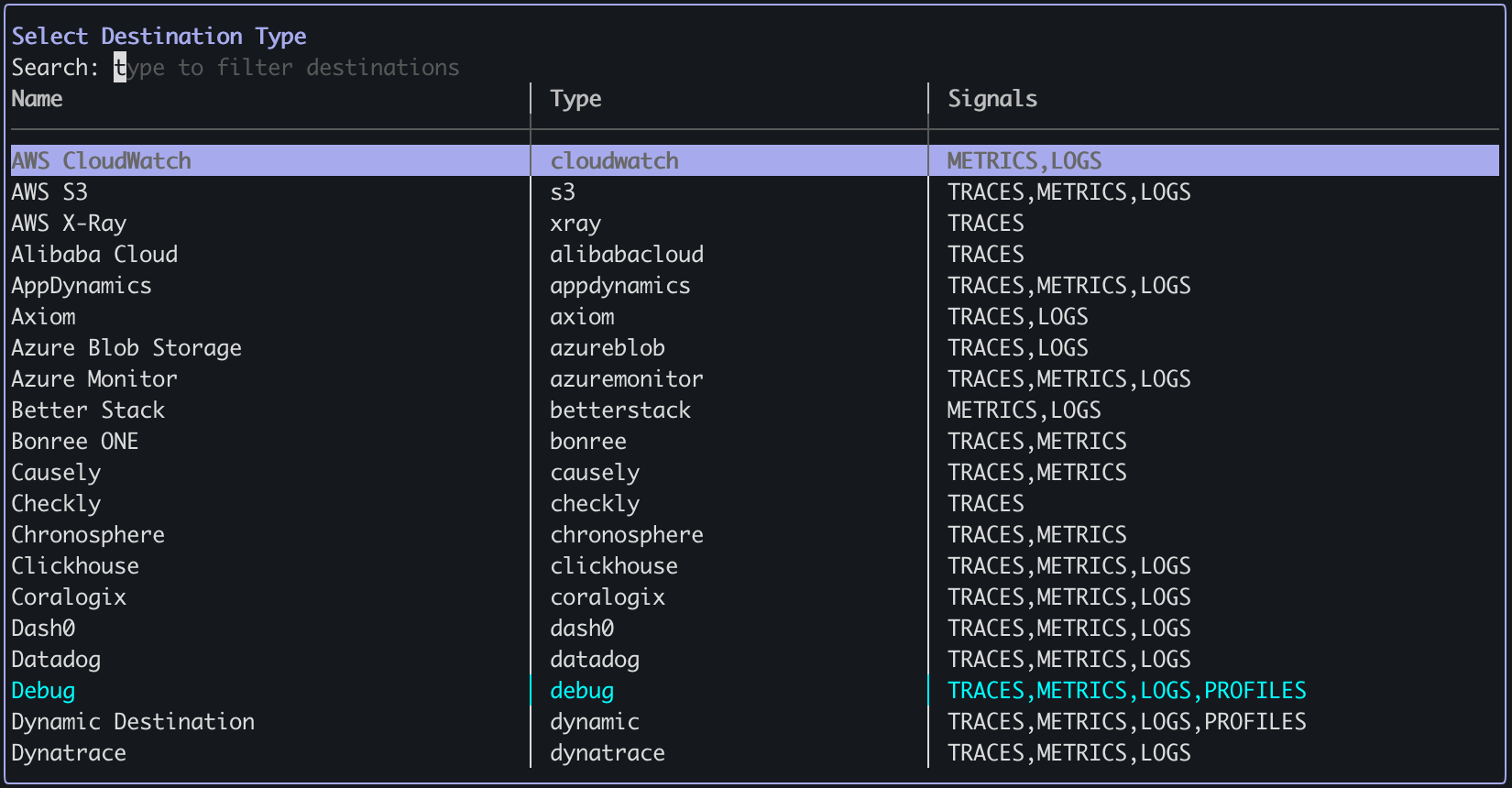Click the Type column header
This screenshot has height=788, width=1512.
[575, 99]
